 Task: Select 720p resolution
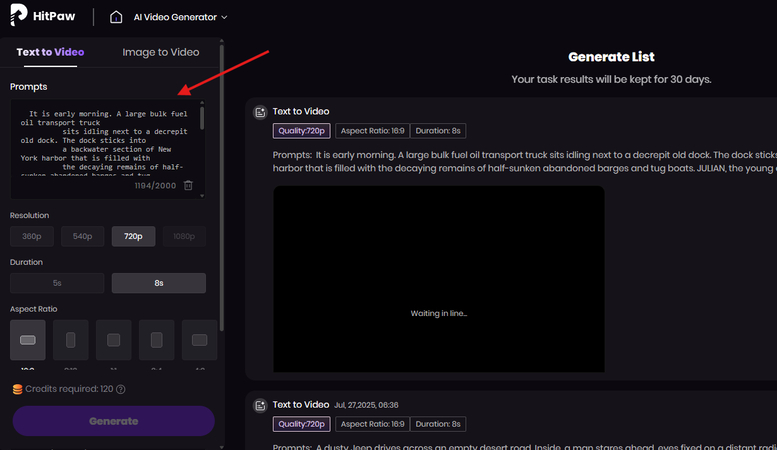pyautogui.click(x=133, y=236)
